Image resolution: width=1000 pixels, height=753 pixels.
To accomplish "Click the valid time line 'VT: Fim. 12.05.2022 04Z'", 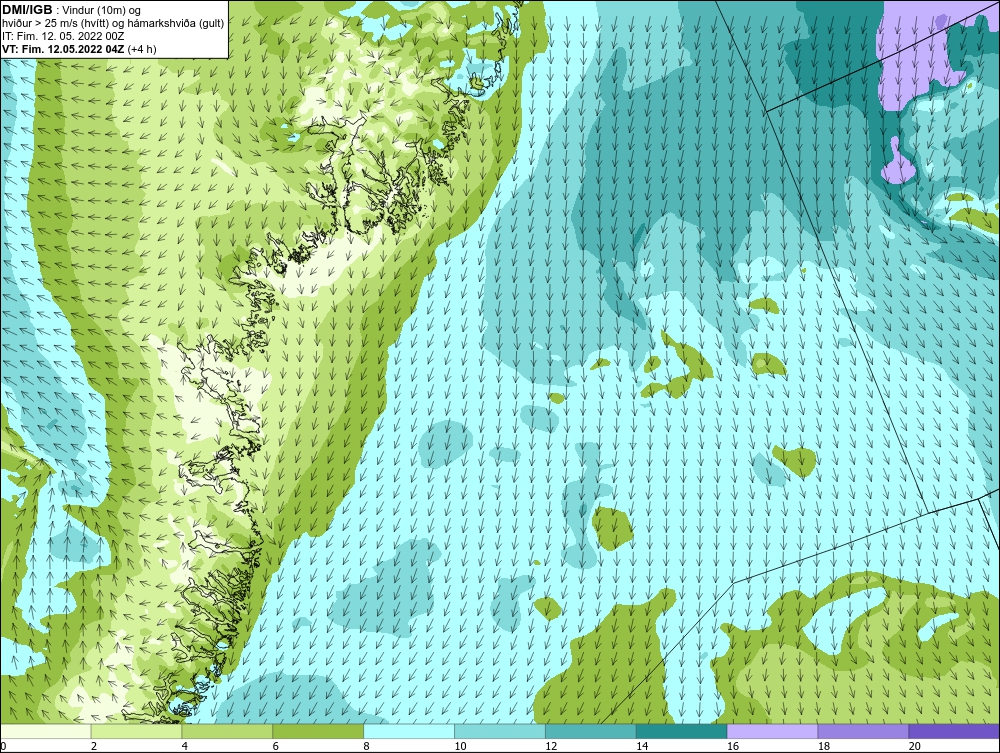I will 64,49.
